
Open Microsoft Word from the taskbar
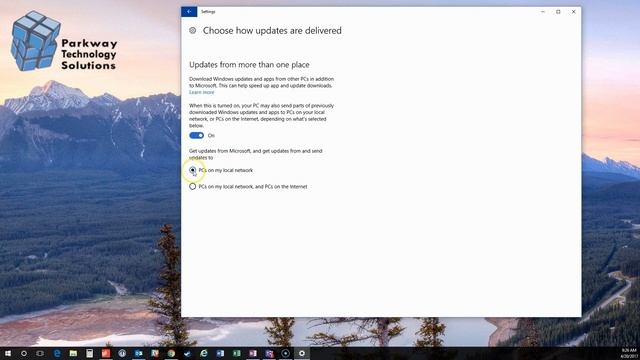click(x=220, y=353)
